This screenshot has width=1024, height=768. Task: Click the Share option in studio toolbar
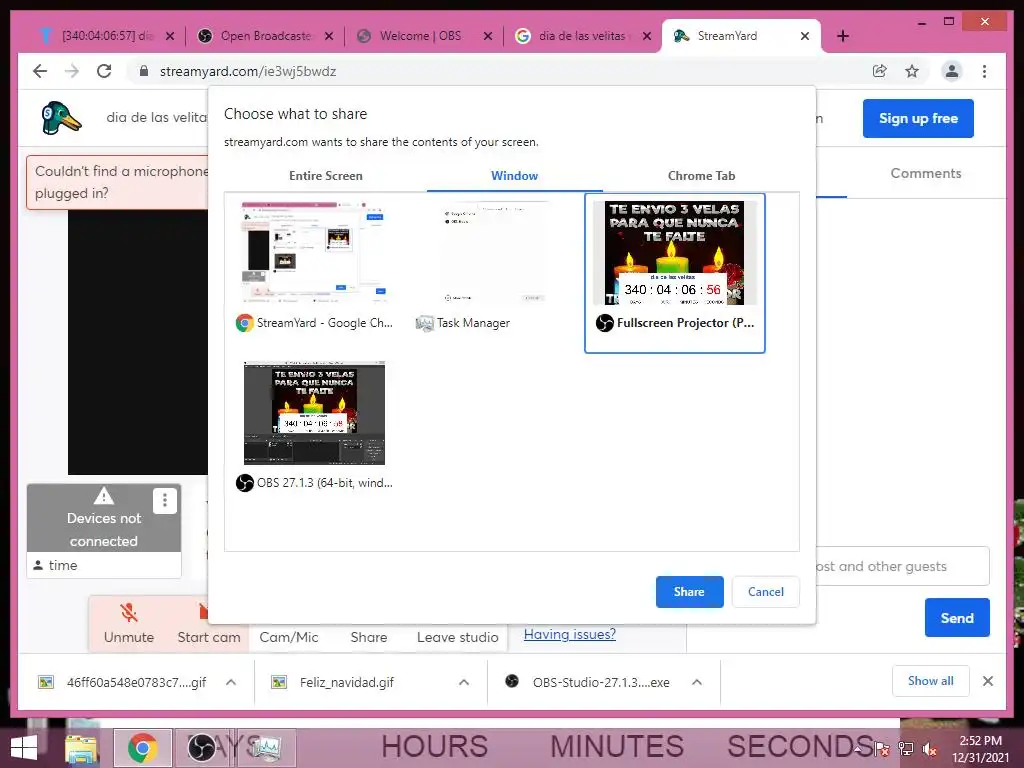pyautogui.click(x=368, y=637)
